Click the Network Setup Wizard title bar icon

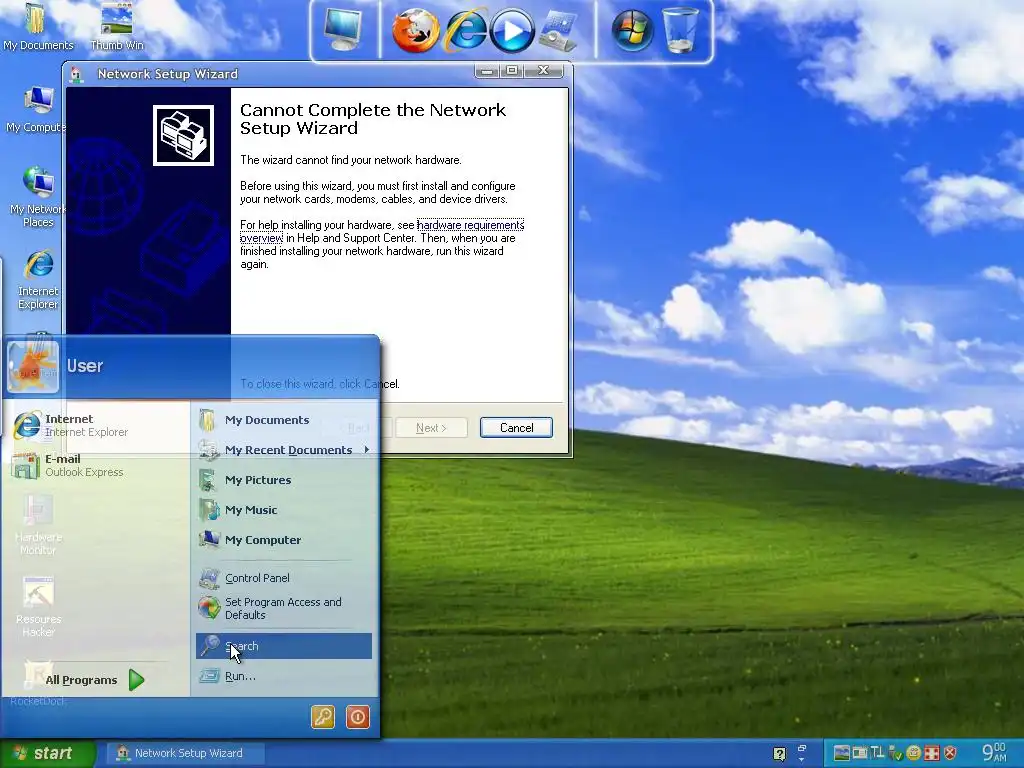click(x=77, y=74)
